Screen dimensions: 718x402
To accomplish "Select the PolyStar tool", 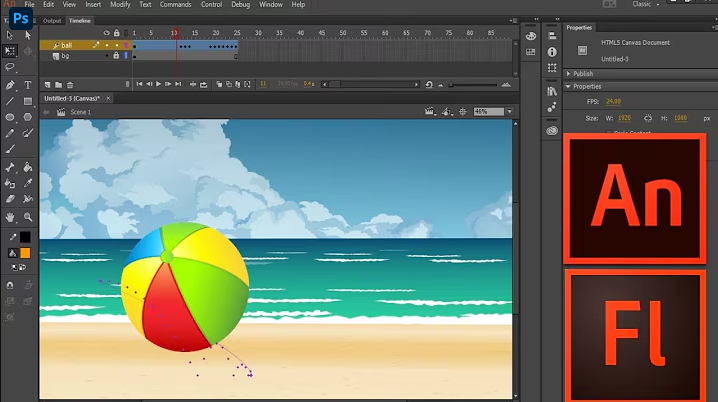I will click(28, 117).
